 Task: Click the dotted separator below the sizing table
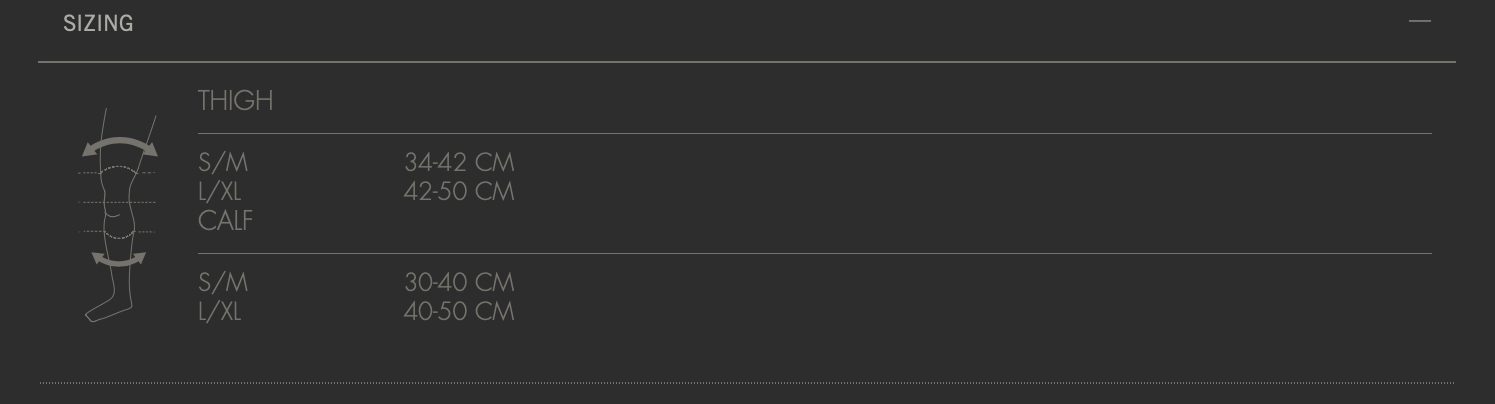coord(747,382)
